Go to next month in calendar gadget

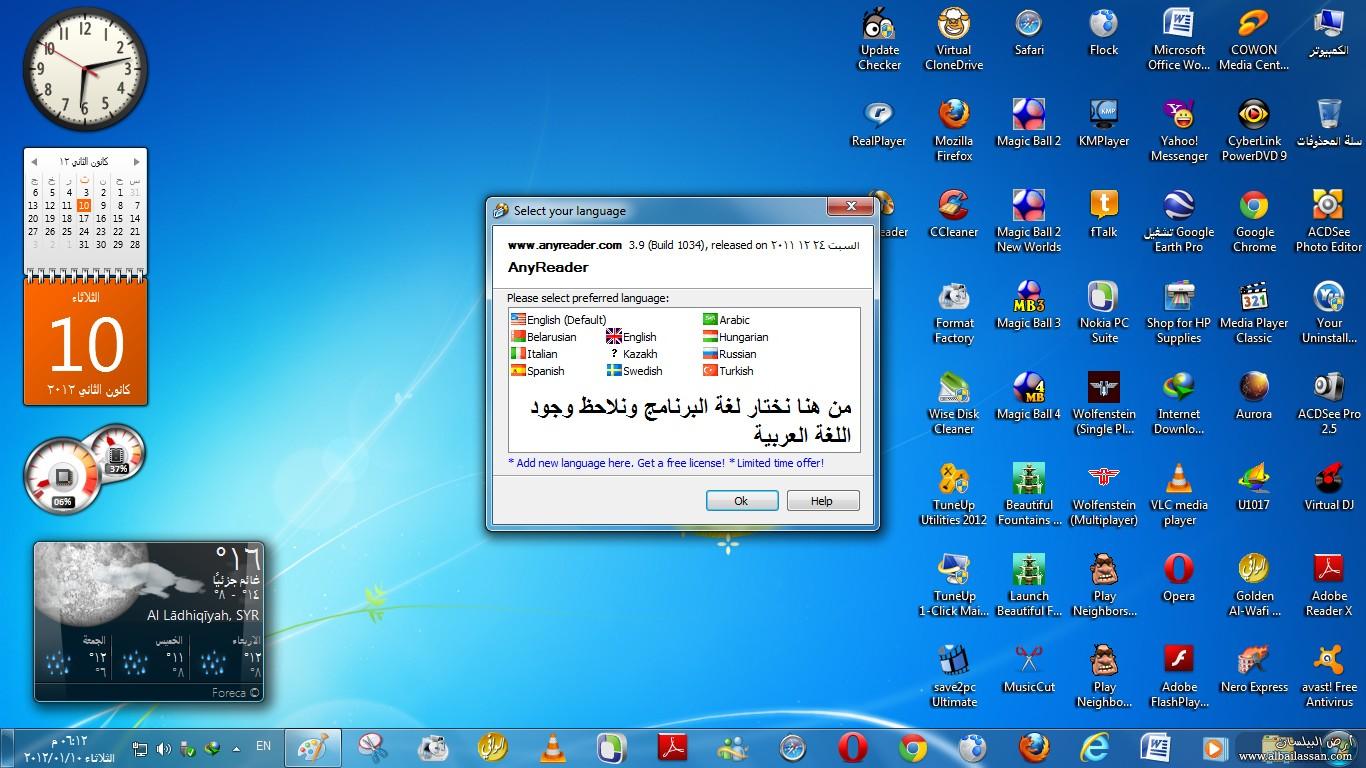[136, 161]
